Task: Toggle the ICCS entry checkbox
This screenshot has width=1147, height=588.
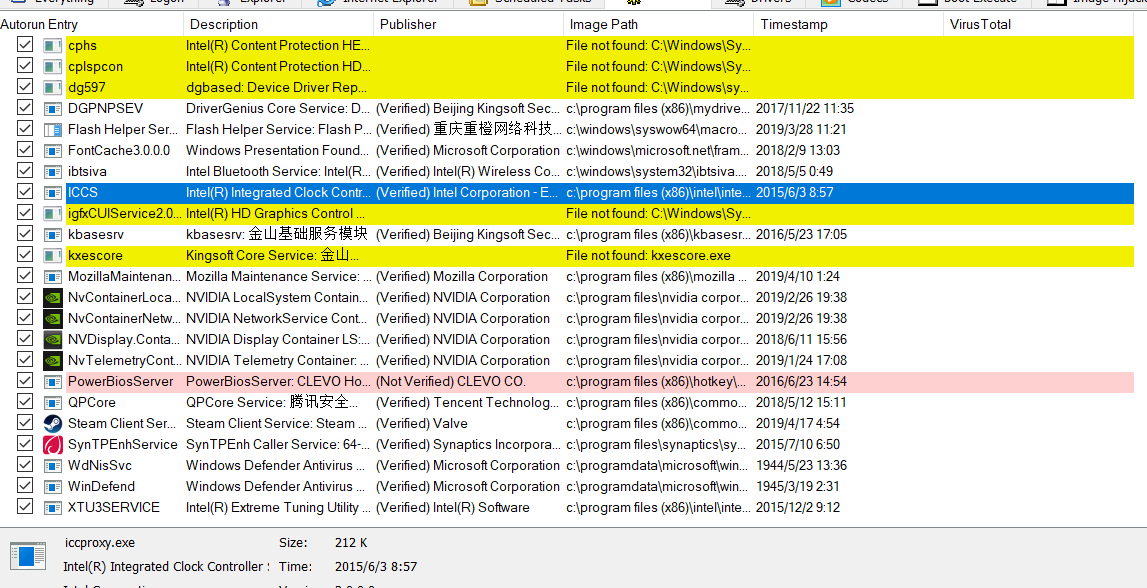Action: pos(25,192)
